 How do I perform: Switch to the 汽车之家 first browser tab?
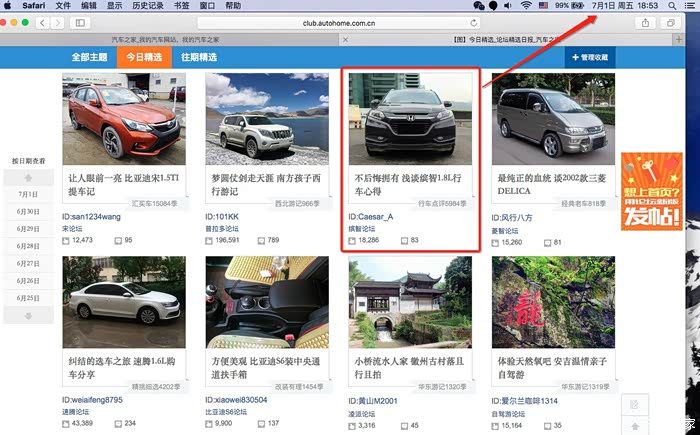(x=166, y=40)
